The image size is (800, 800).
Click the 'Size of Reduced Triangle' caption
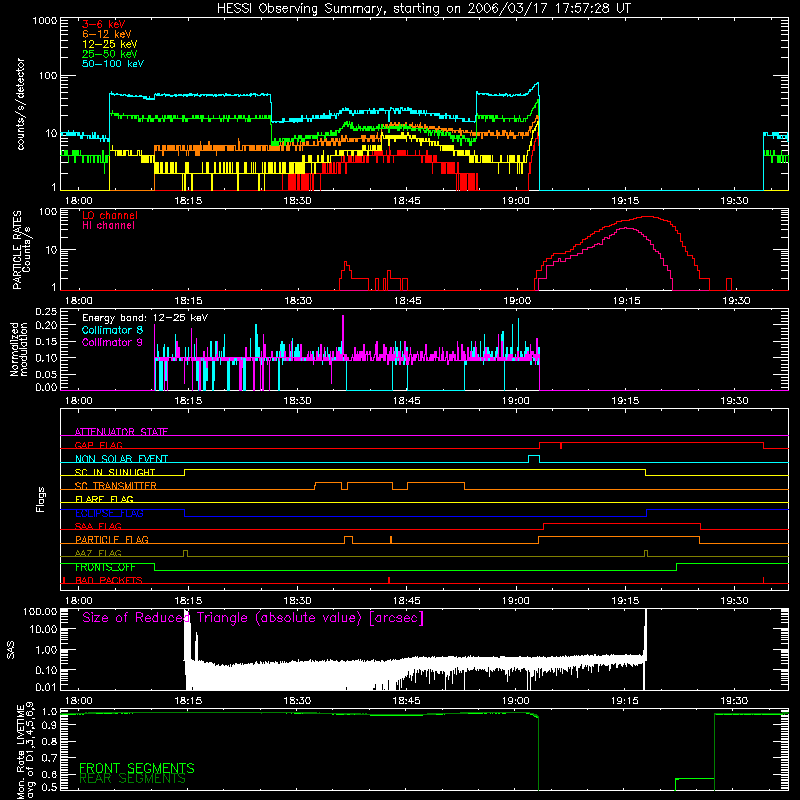click(253, 618)
